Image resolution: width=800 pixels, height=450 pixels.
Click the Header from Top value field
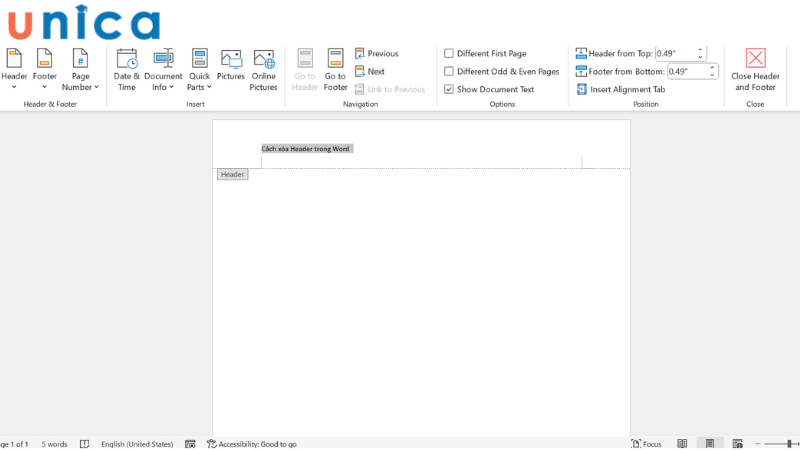pyautogui.click(x=675, y=54)
